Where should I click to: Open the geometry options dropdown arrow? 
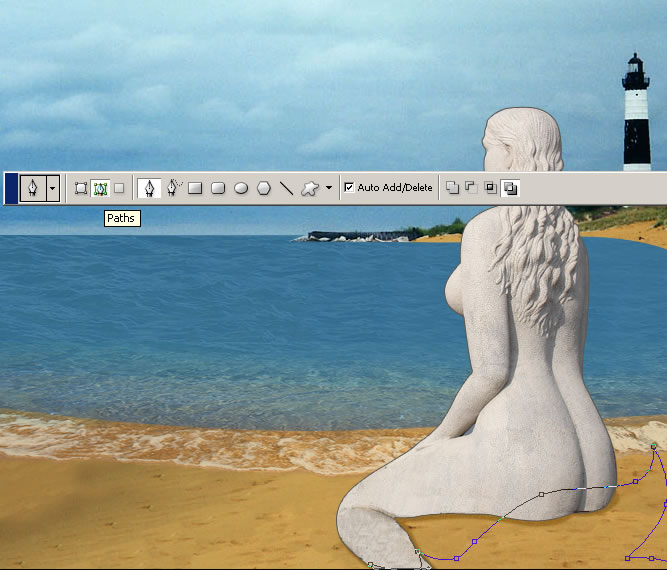point(329,188)
